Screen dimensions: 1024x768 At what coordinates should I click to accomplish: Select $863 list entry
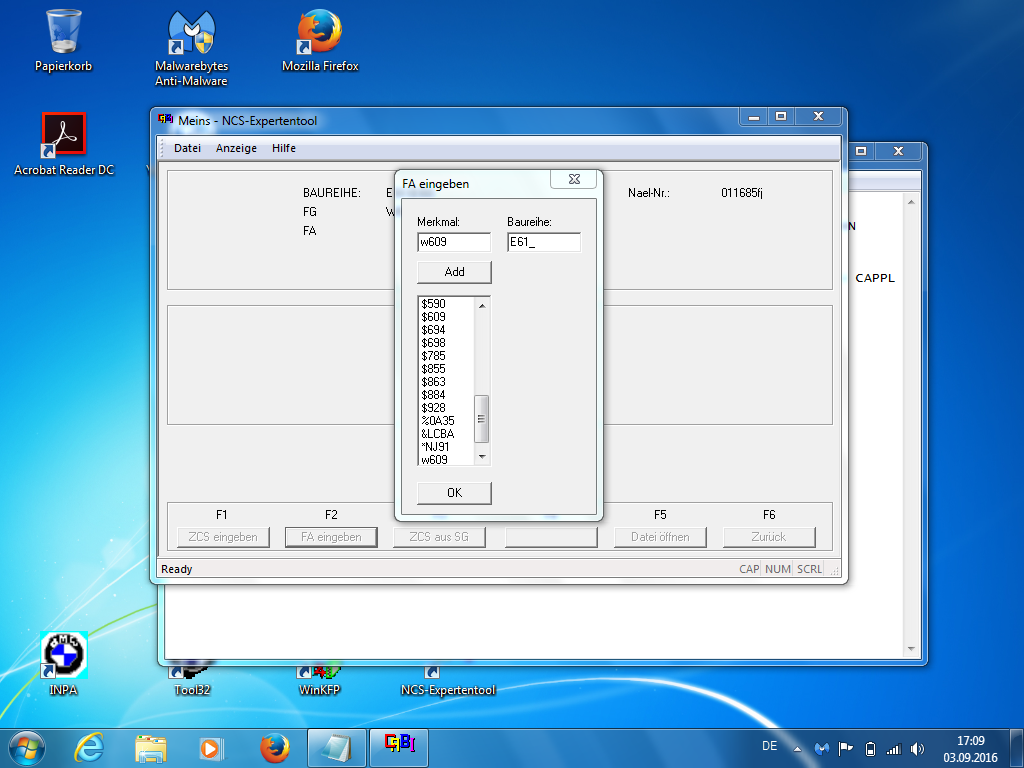(447, 382)
